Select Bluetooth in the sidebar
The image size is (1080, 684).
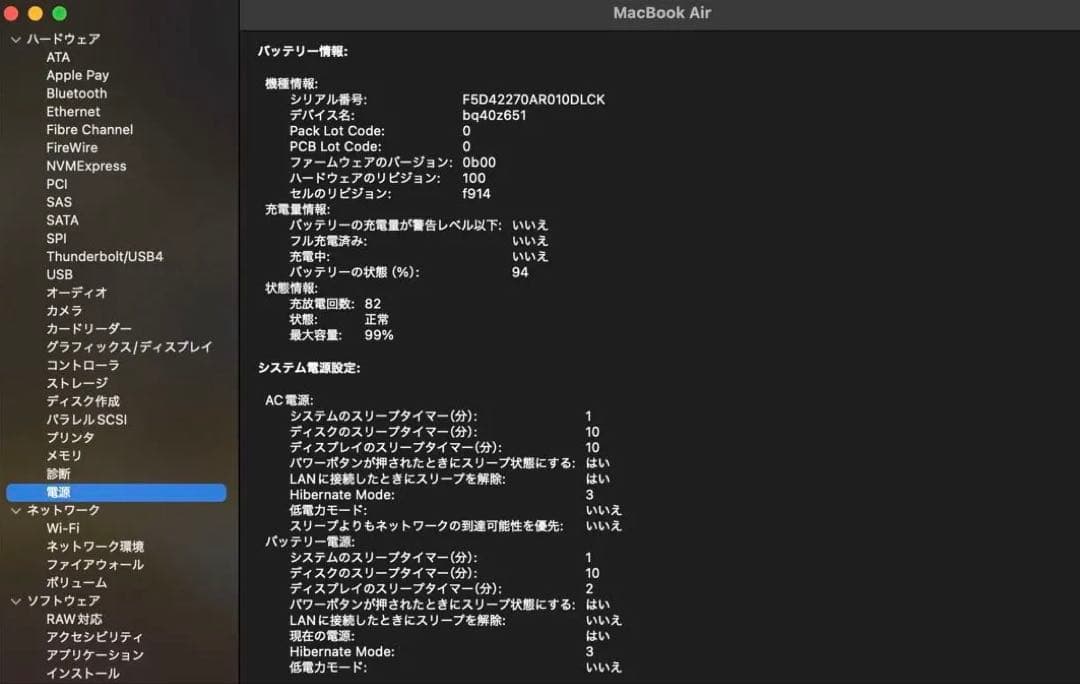coord(75,93)
